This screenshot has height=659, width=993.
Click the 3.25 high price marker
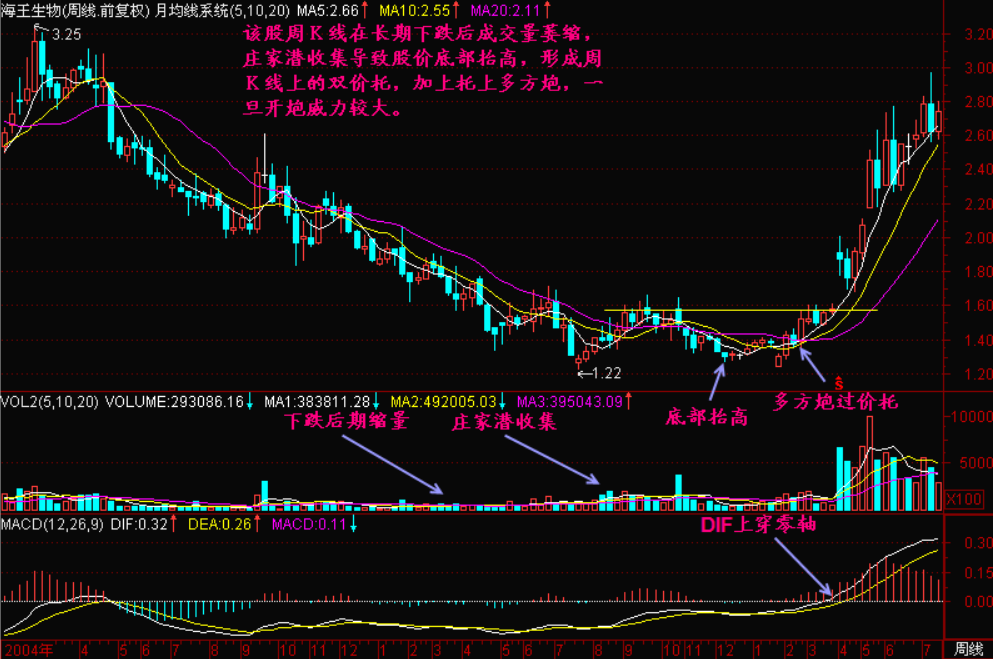click(62, 34)
